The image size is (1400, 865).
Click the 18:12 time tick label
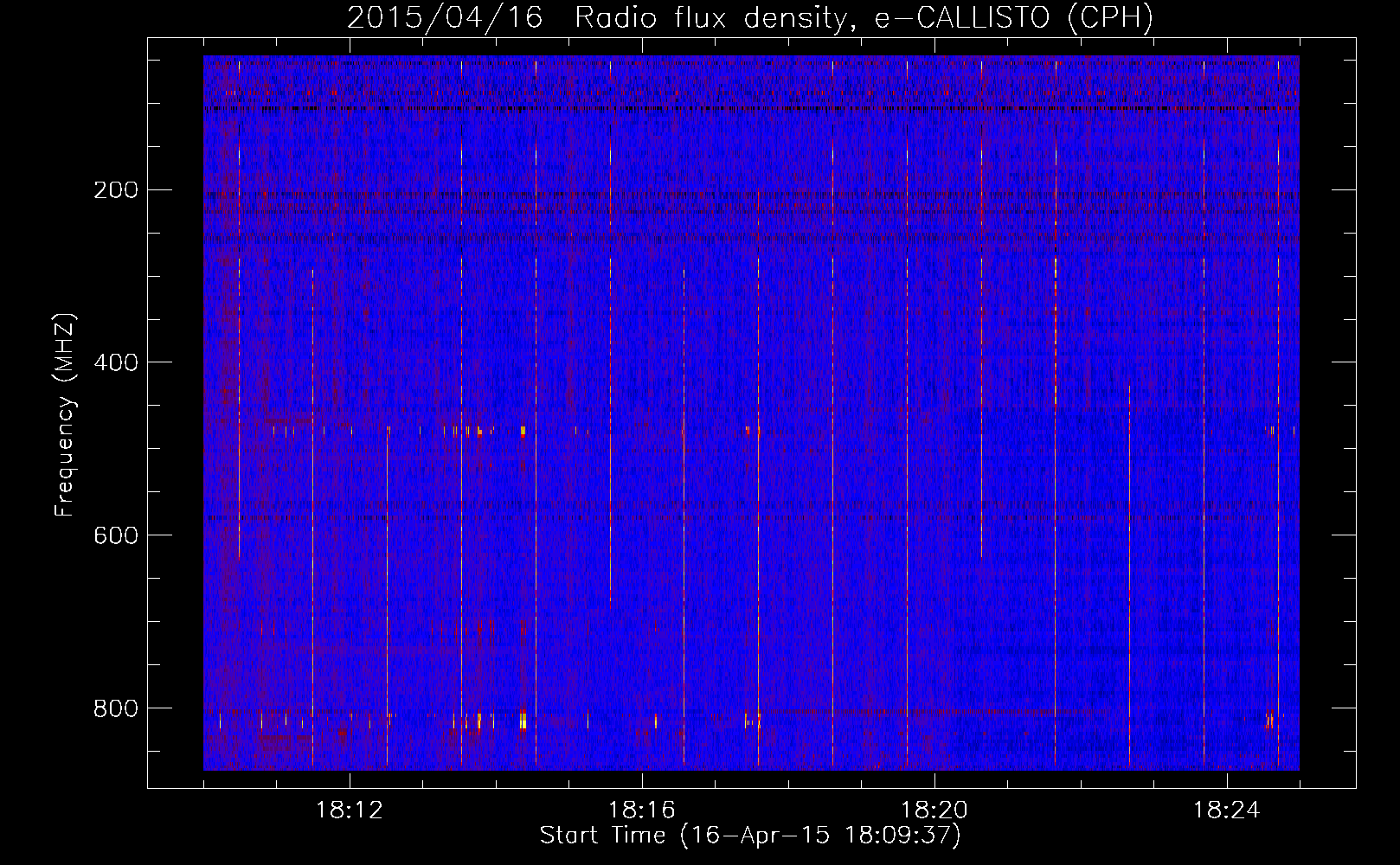pos(350,811)
